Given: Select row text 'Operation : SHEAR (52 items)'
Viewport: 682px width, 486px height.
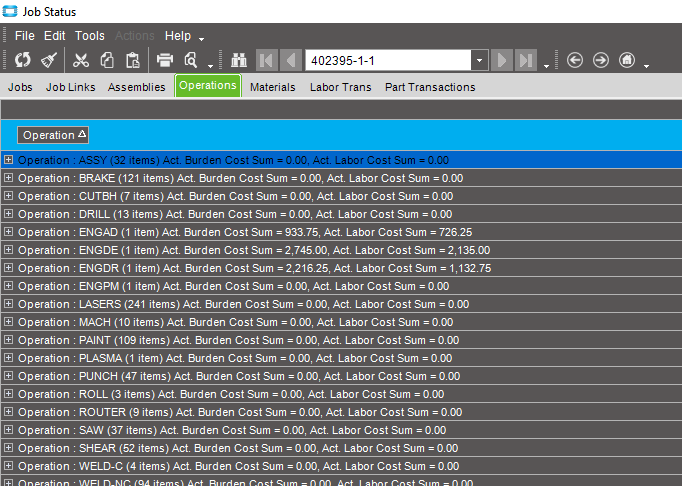Looking at the screenshot, I should 94,448.
